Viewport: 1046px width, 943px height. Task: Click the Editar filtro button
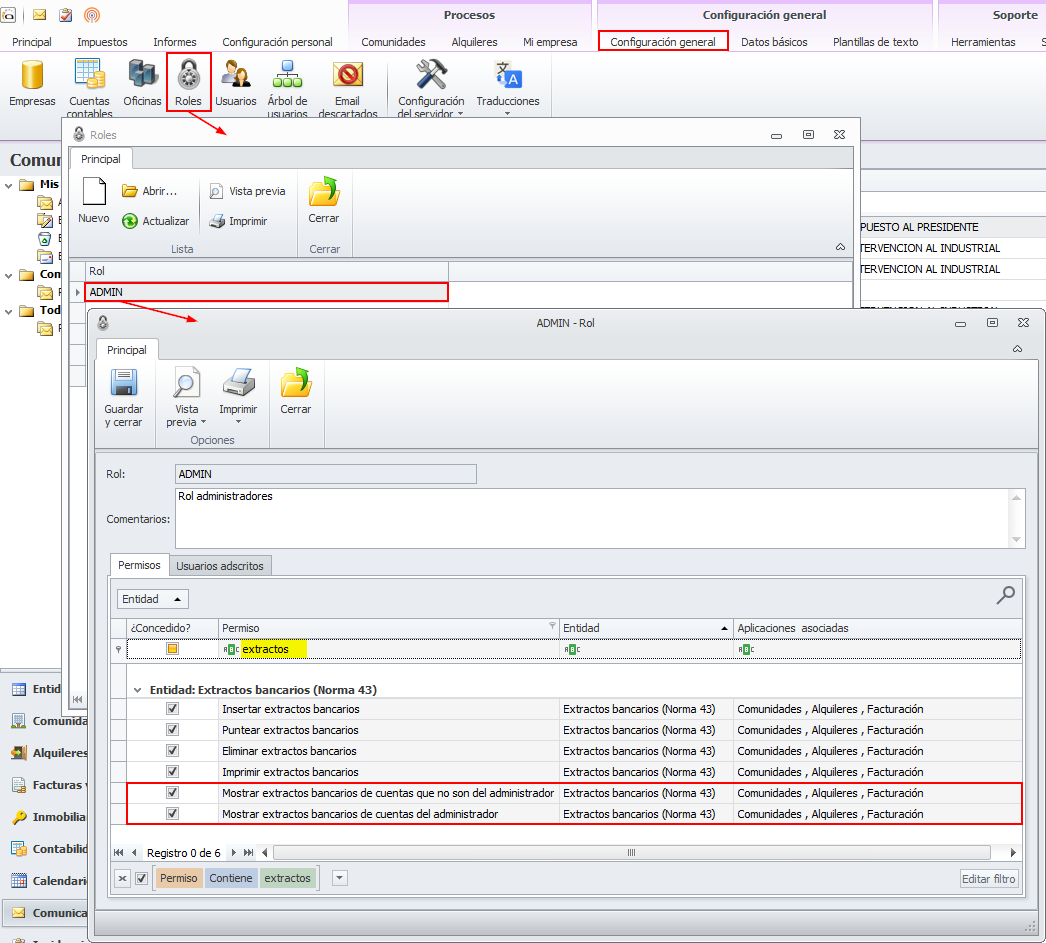[989, 879]
